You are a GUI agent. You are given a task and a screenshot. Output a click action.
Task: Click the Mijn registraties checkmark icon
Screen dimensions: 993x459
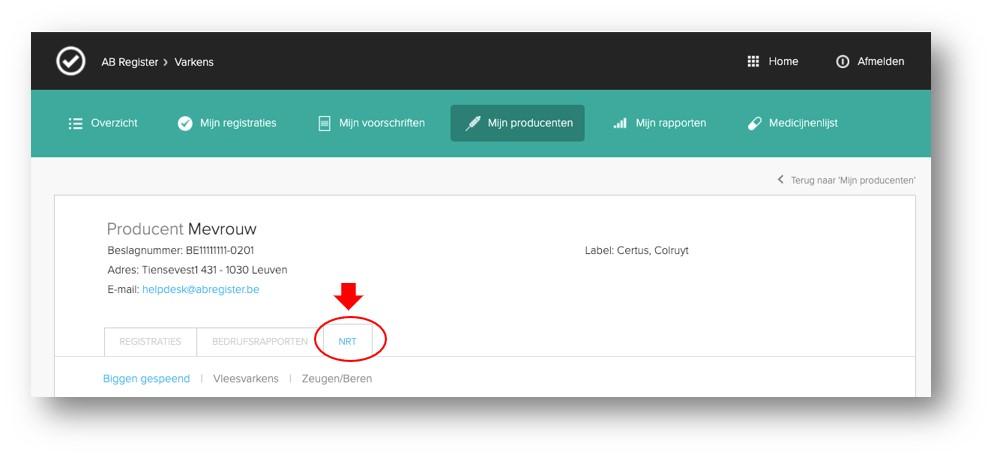point(185,123)
